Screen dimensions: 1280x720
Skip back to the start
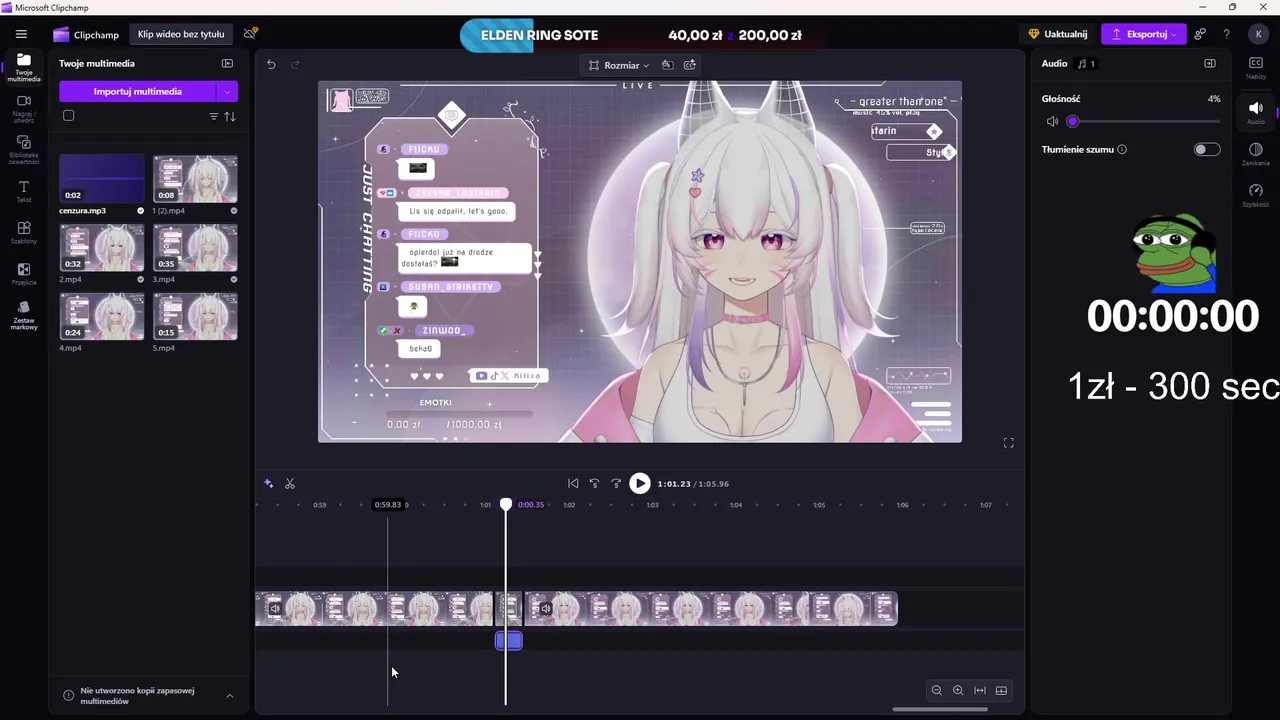click(x=573, y=483)
